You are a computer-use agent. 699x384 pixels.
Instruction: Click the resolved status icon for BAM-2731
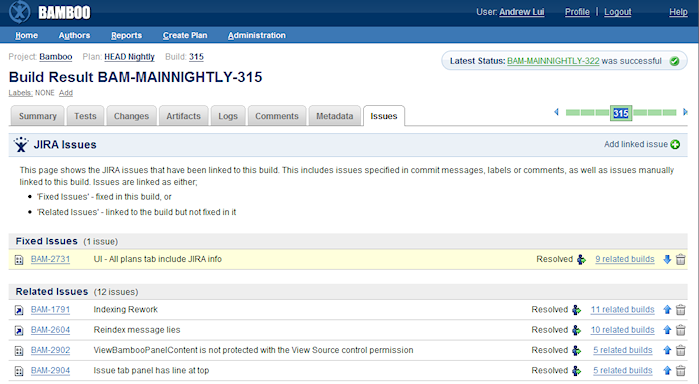(581, 259)
